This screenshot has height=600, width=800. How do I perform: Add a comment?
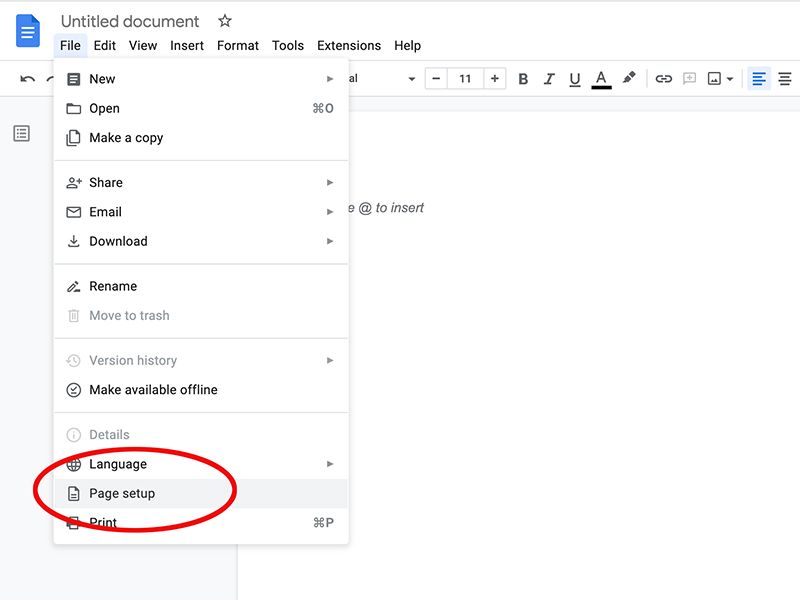689,79
